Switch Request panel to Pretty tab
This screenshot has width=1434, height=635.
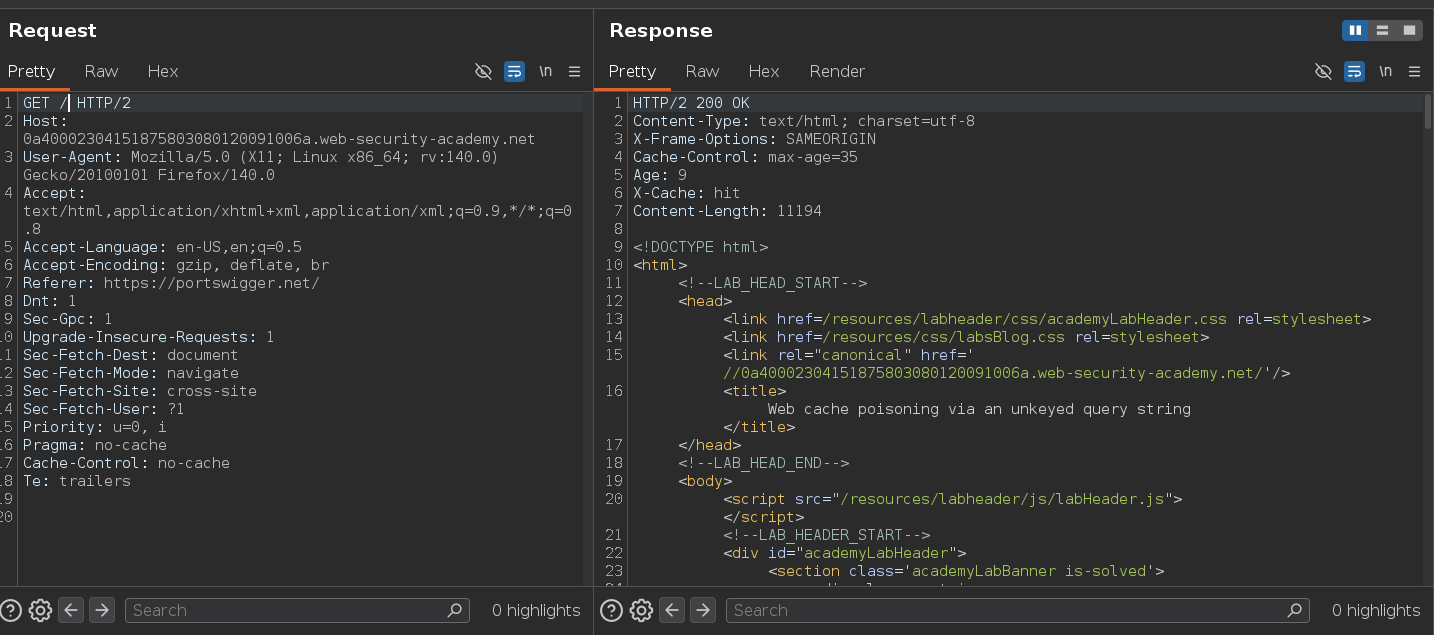(x=31, y=71)
